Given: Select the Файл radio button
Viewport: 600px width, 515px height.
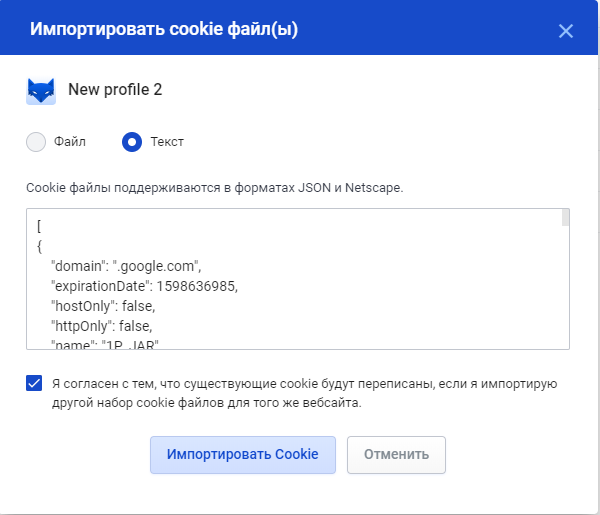Looking at the screenshot, I should click(36, 142).
